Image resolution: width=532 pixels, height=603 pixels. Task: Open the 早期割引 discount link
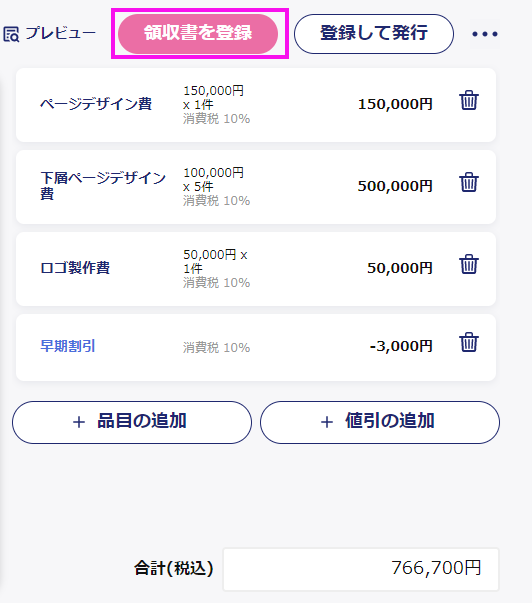pos(68,346)
